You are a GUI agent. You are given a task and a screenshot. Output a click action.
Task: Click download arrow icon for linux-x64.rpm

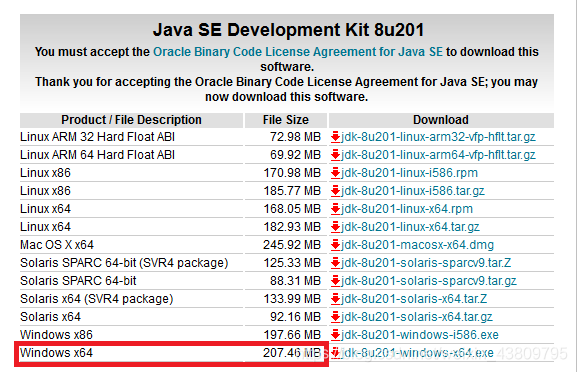click(x=335, y=209)
